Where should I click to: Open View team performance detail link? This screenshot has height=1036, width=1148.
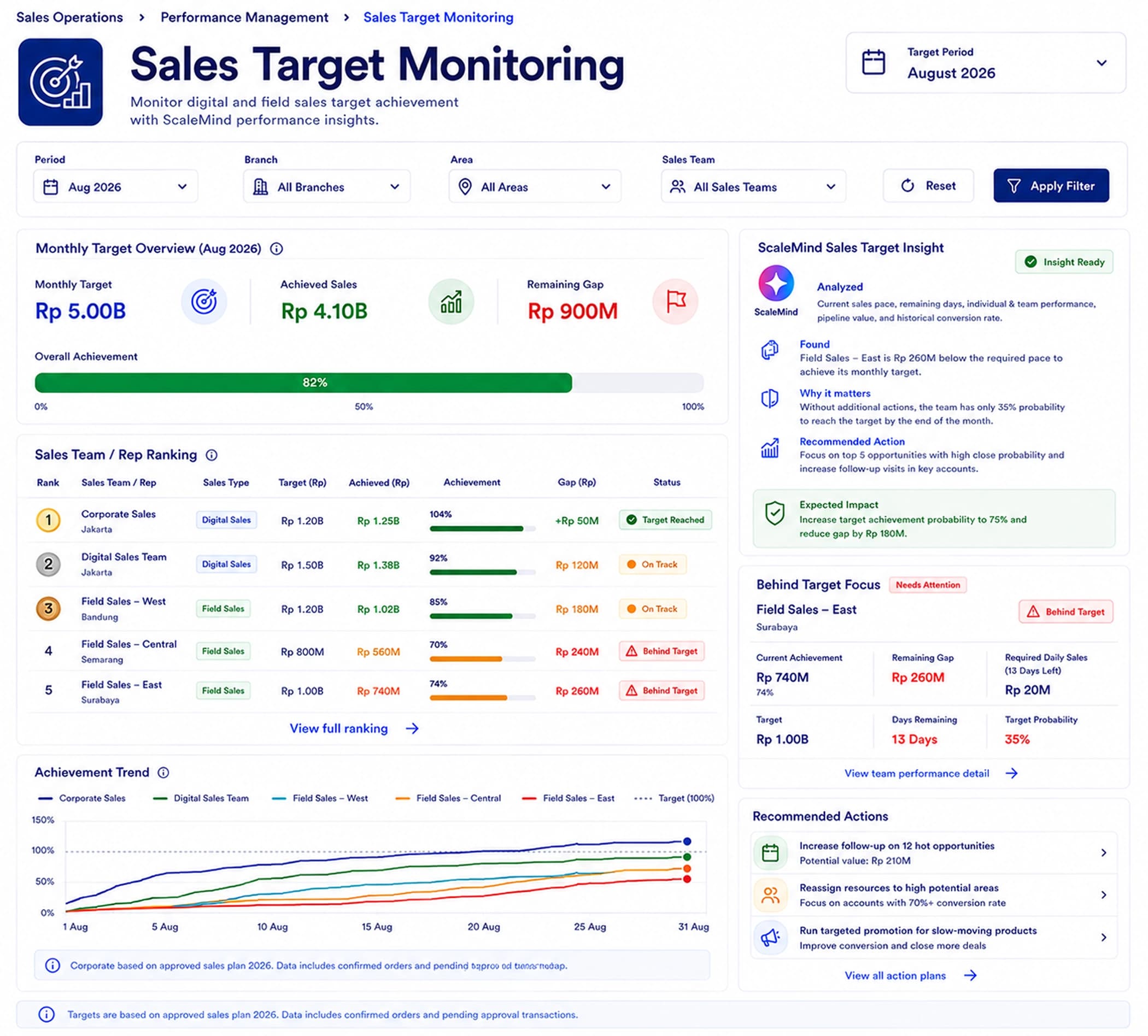tap(931, 774)
